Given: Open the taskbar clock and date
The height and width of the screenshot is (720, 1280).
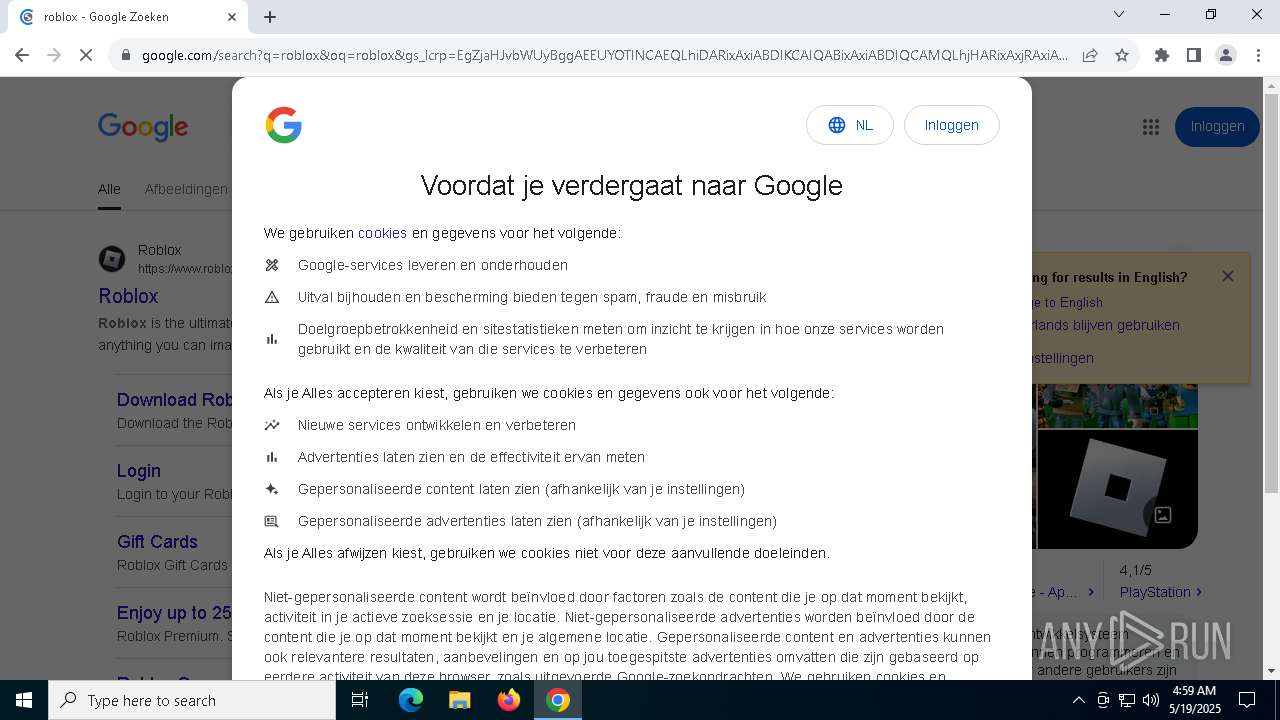Looking at the screenshot, I should point(1193,700).
